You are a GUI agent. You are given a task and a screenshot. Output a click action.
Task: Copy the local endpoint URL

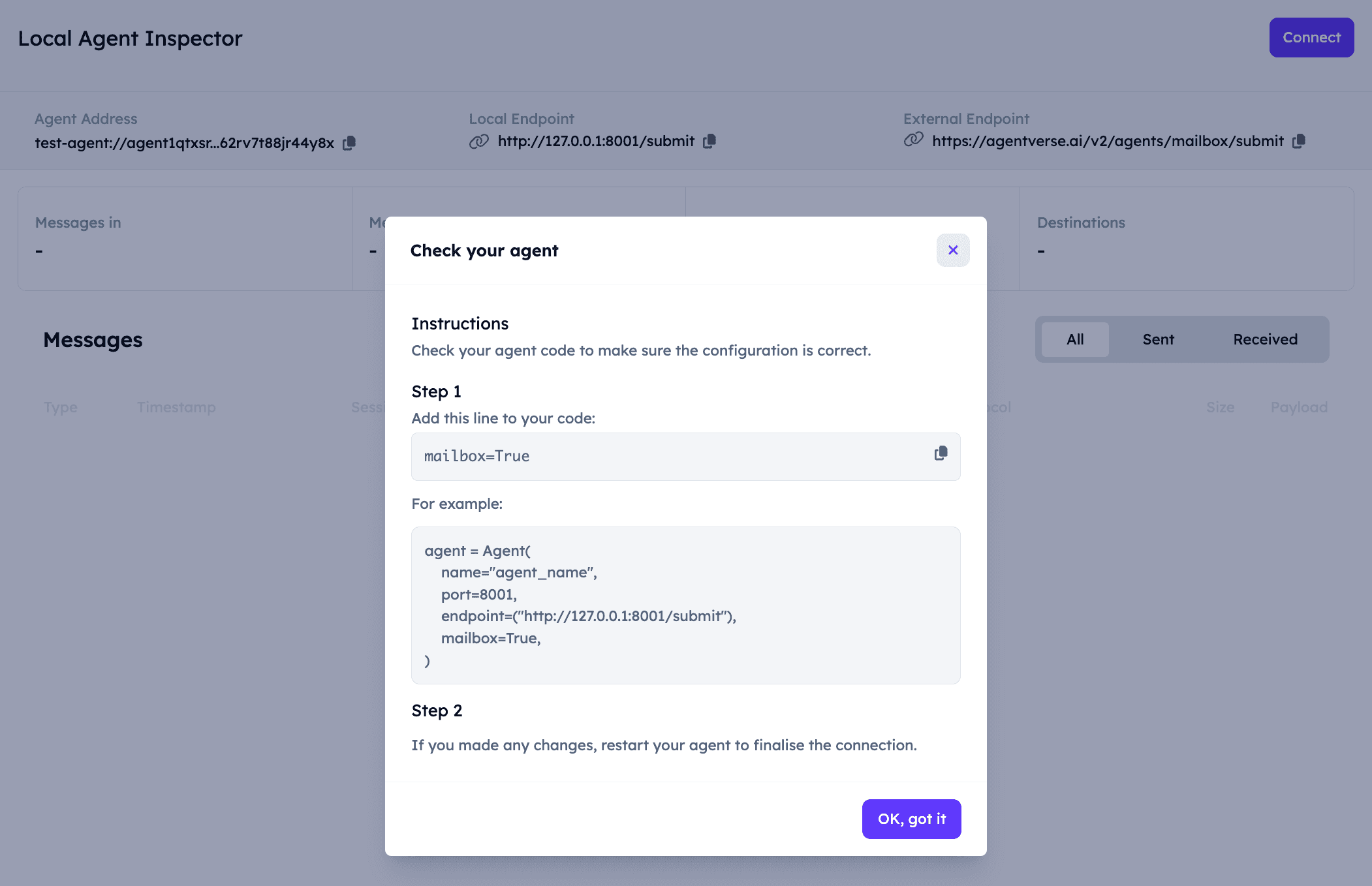[709, 141]
